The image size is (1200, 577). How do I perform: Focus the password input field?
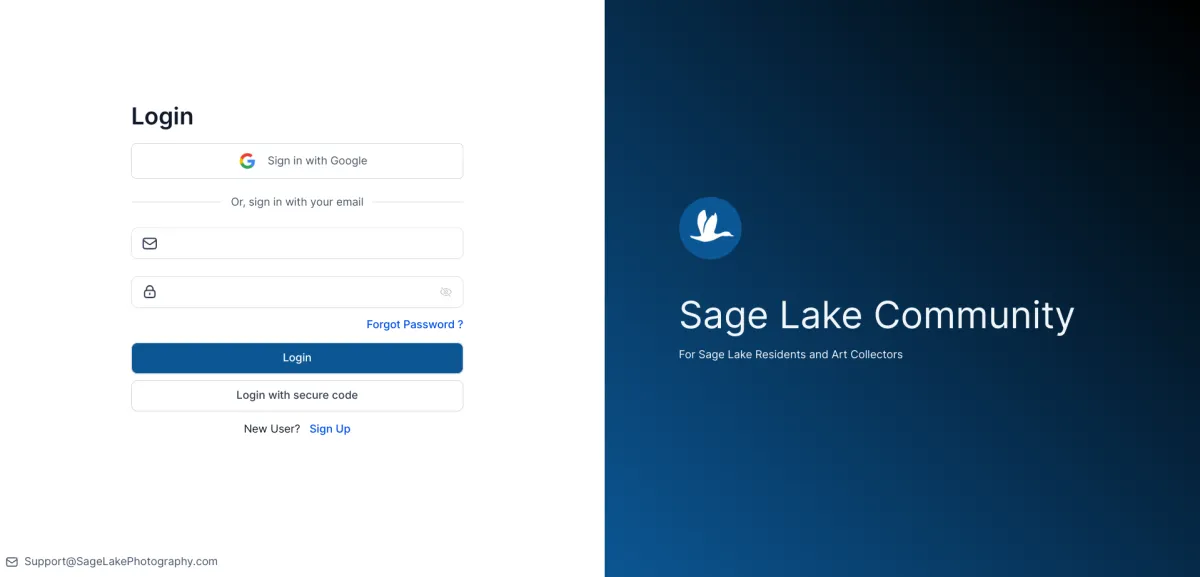coord(297,292)
